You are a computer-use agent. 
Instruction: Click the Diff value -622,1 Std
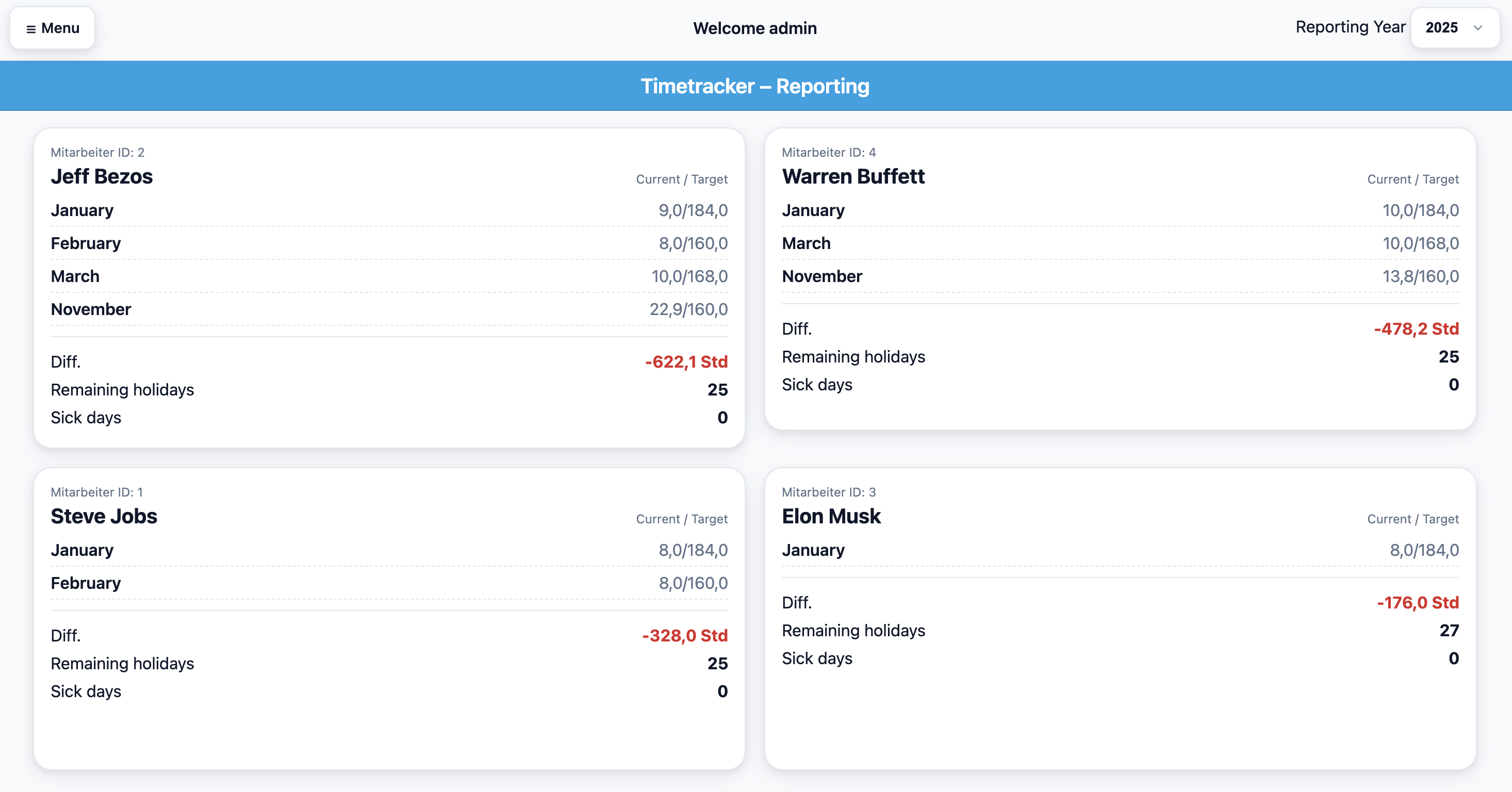coord(686,362)
